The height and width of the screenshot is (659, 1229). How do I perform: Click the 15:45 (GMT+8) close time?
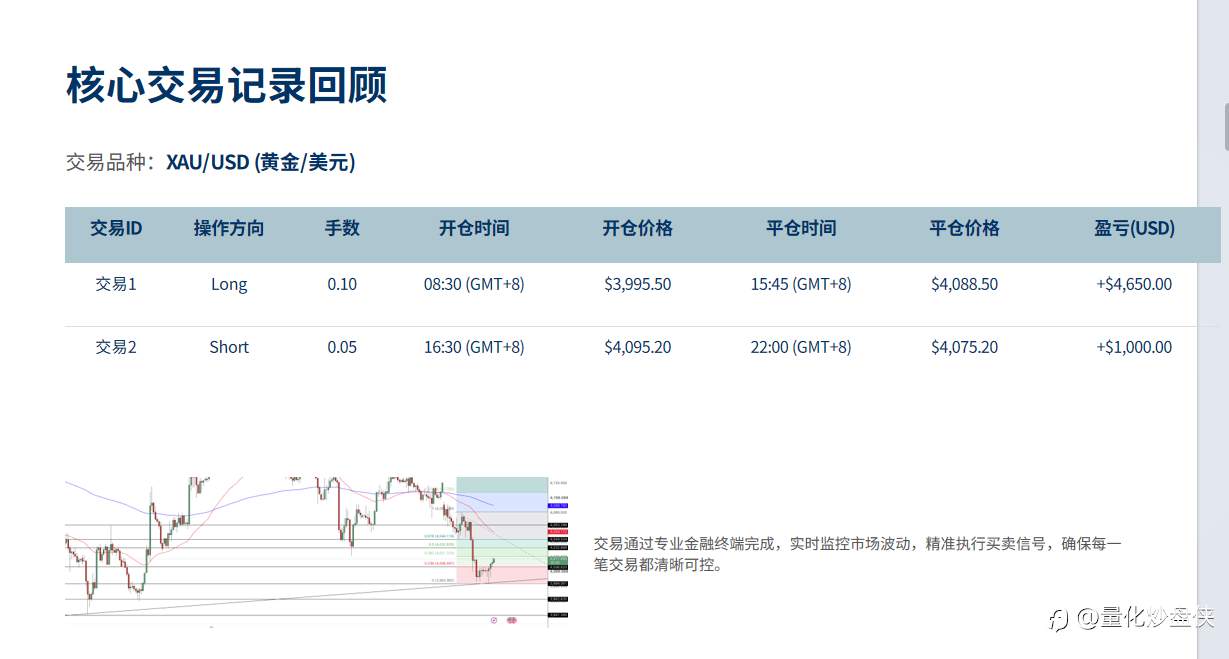tap(801, 284)
